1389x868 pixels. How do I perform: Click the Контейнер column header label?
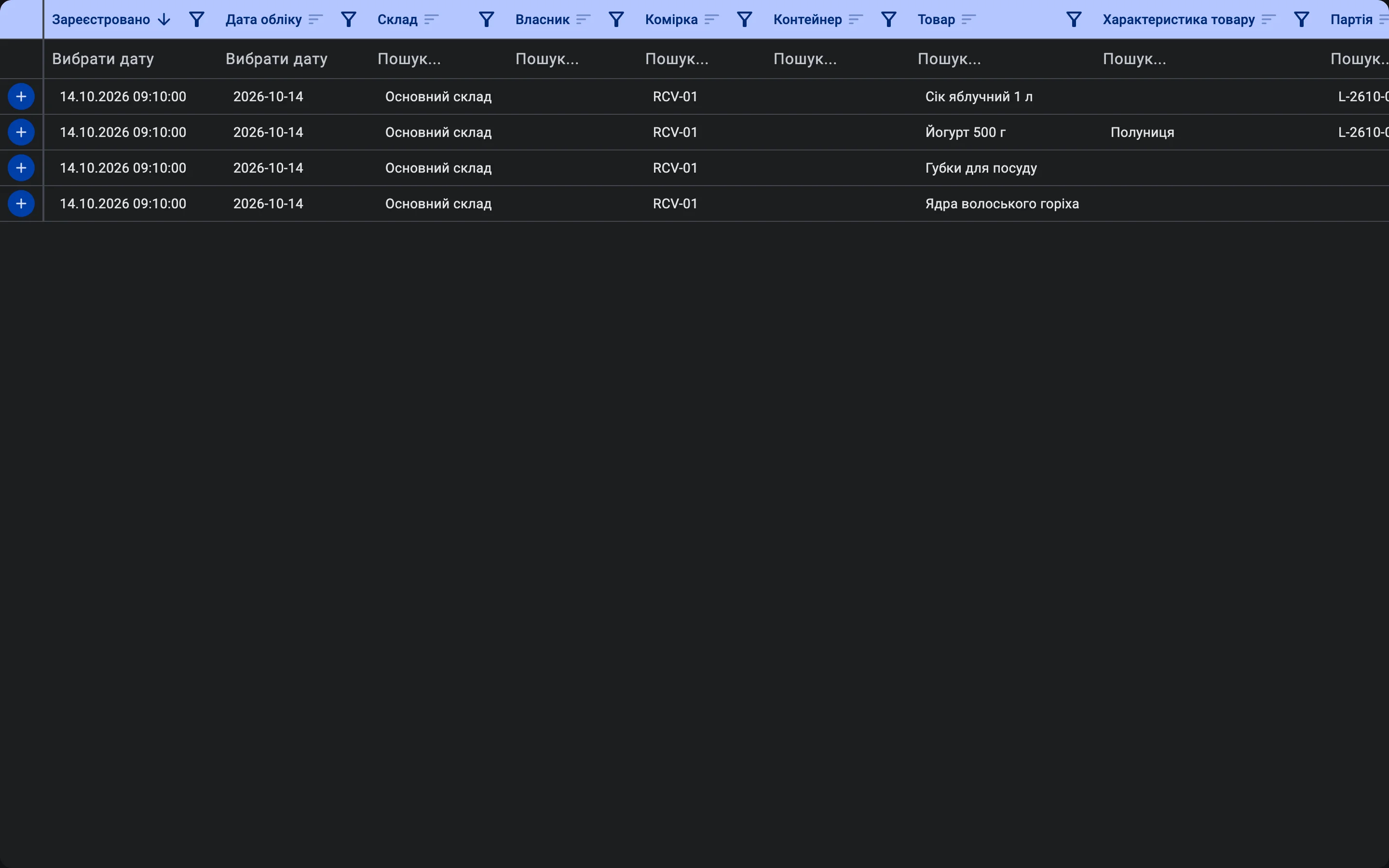(807, 19)
